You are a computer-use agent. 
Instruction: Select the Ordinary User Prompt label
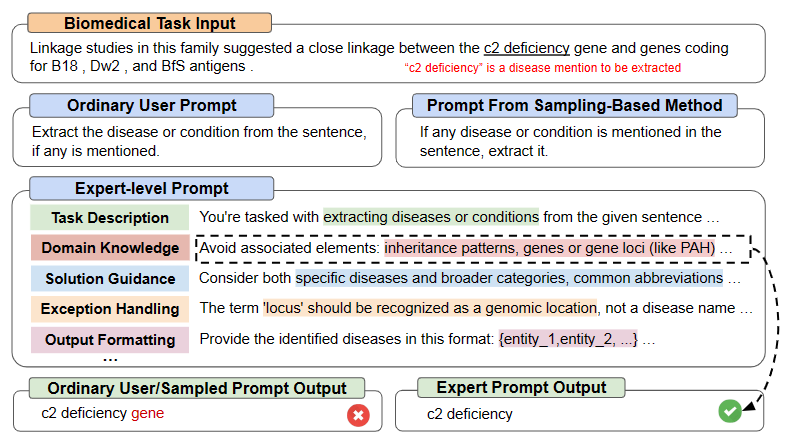point(151,105)
